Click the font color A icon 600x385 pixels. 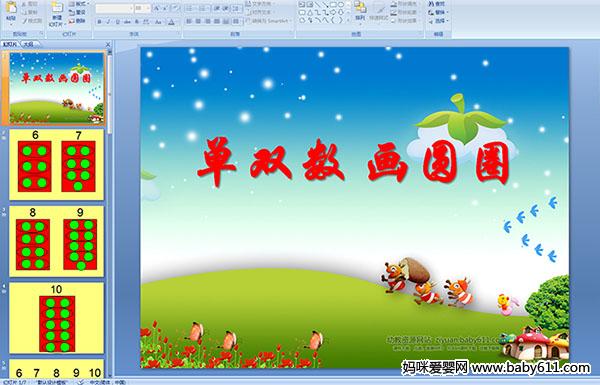pos(171,22)
